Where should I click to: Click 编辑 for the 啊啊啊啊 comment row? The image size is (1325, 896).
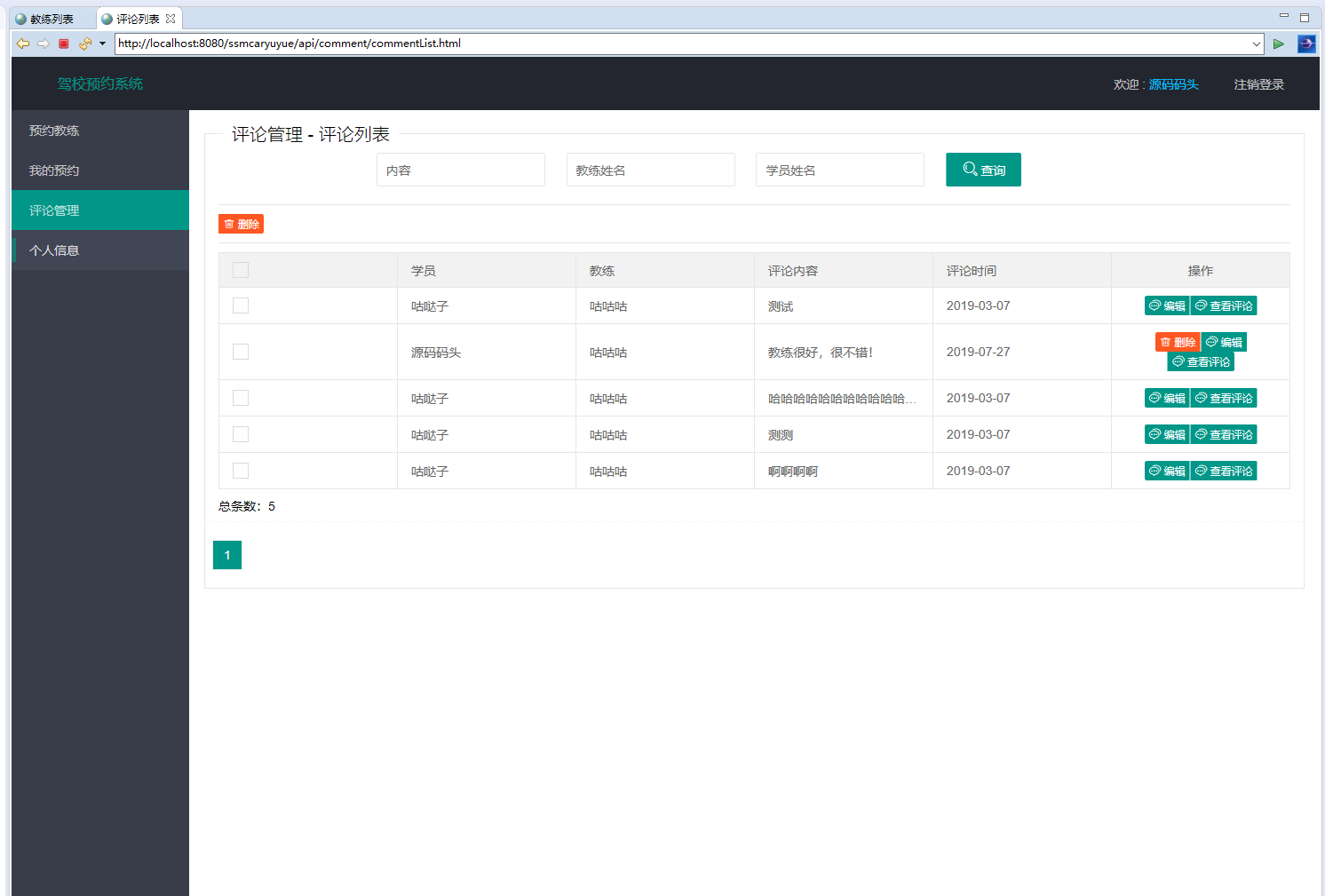[1167, 471]
